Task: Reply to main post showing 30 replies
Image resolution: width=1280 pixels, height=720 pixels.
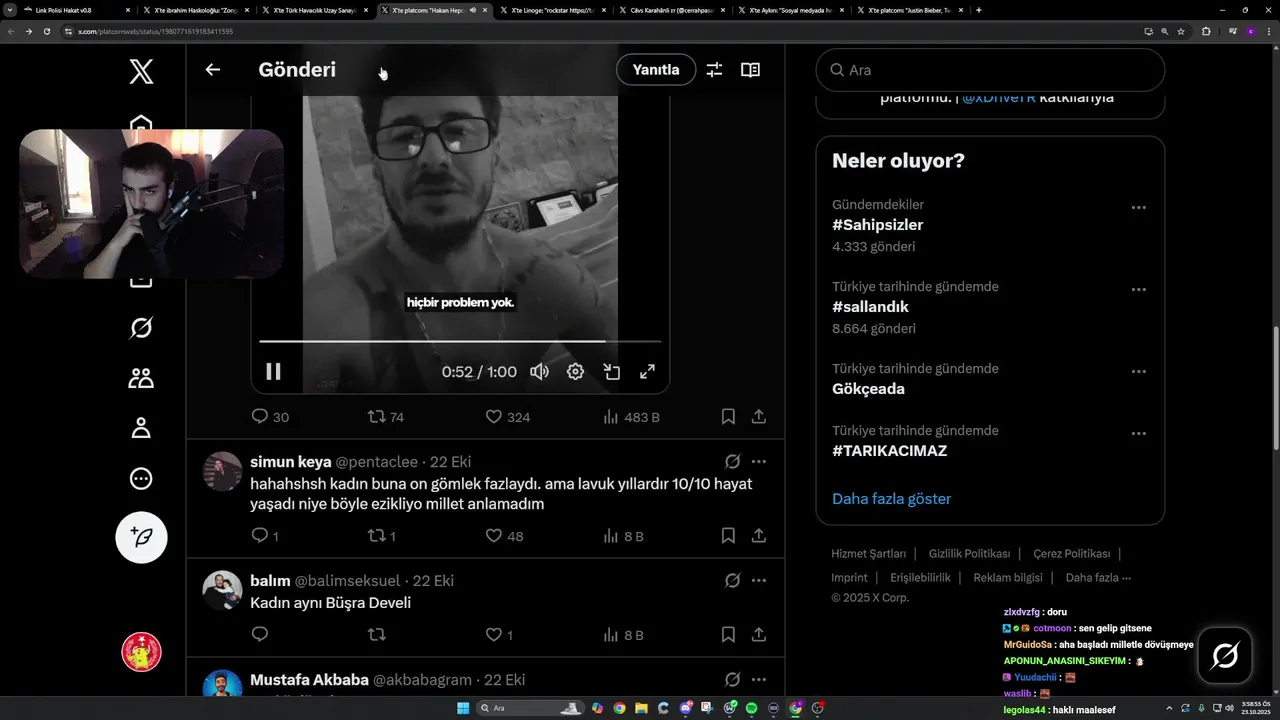Action: coord(269,417)
